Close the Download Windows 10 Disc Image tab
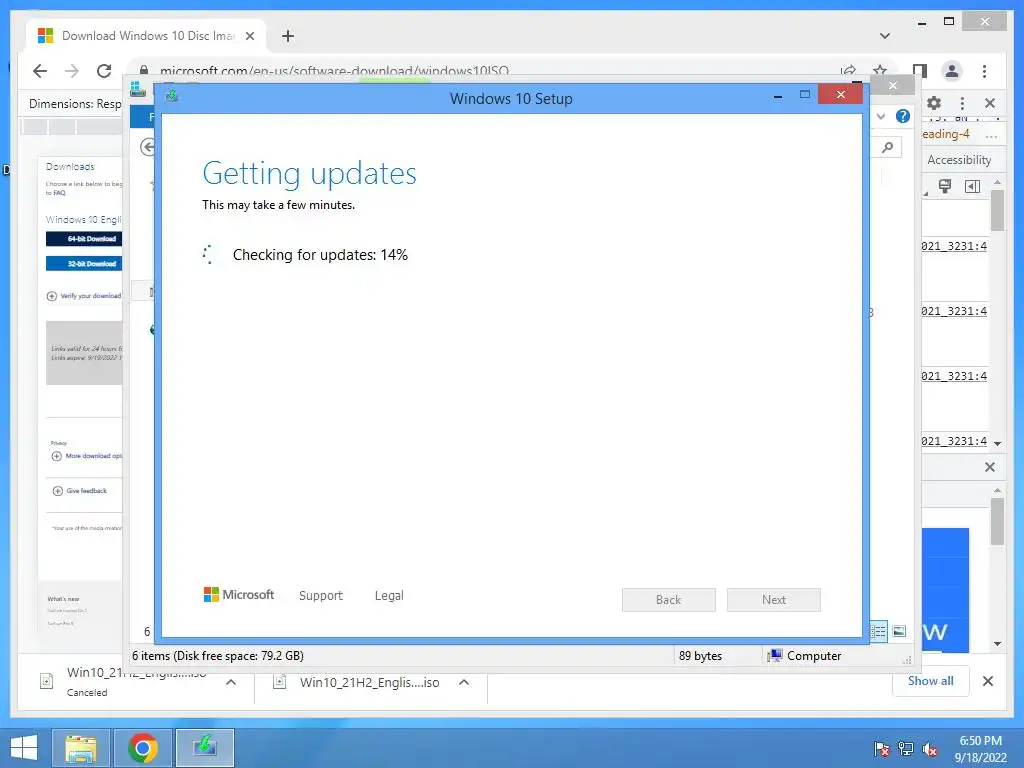Screen dimensions: 1024x768 pos(250,36)
